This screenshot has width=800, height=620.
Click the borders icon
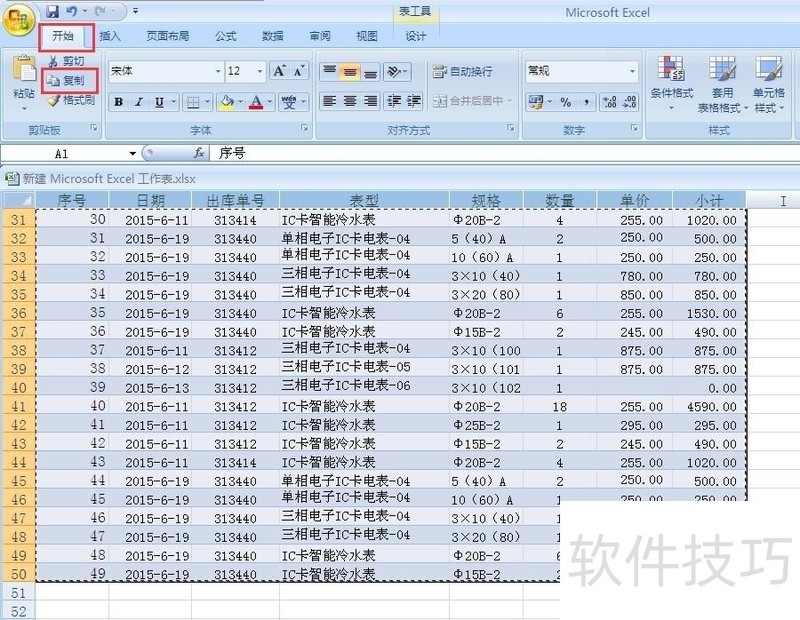pos(193,102)
